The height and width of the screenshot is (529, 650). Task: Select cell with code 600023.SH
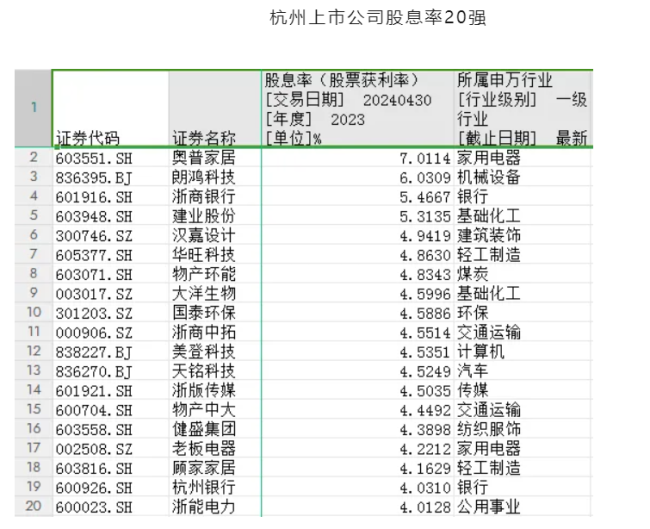pyautogui.click(x=111, y=507)
